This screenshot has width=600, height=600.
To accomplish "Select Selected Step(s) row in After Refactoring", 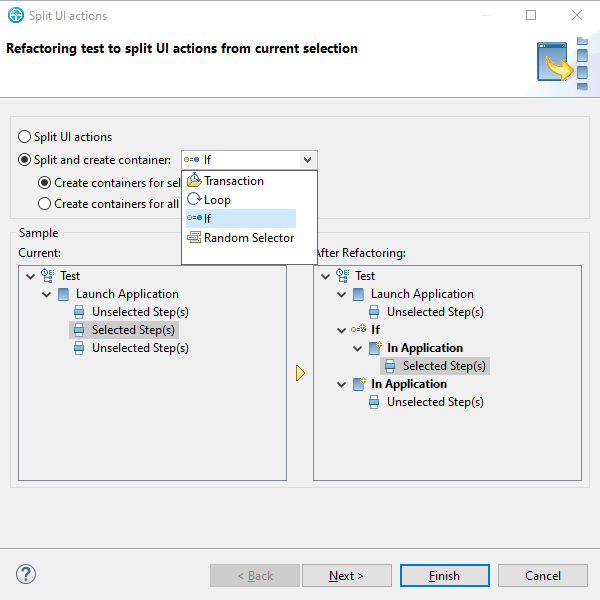I will pos(435,366).
